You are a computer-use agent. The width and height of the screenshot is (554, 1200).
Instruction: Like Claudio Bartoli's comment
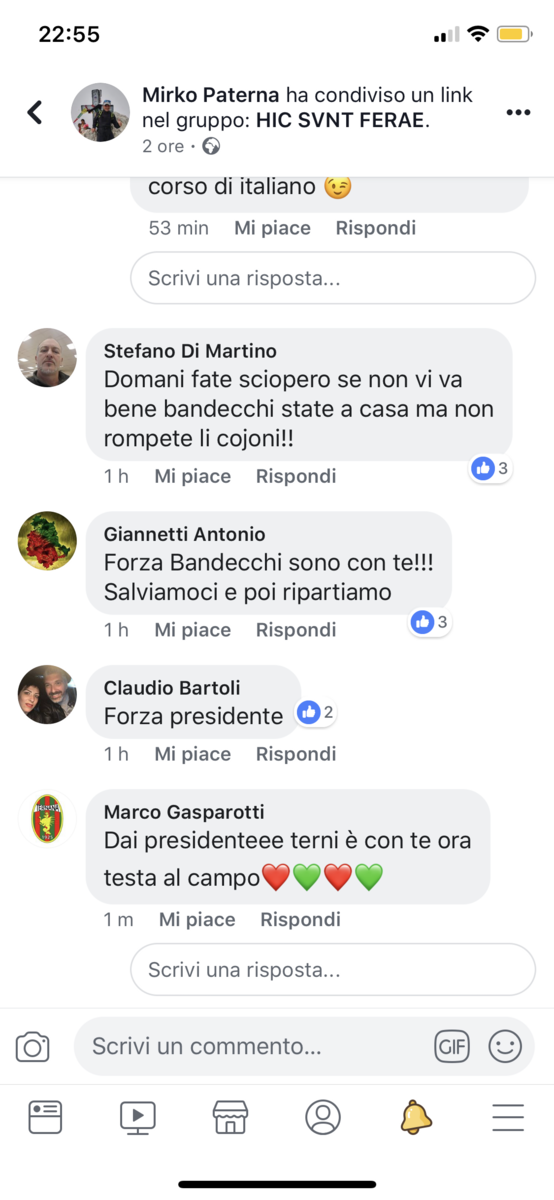193,754
